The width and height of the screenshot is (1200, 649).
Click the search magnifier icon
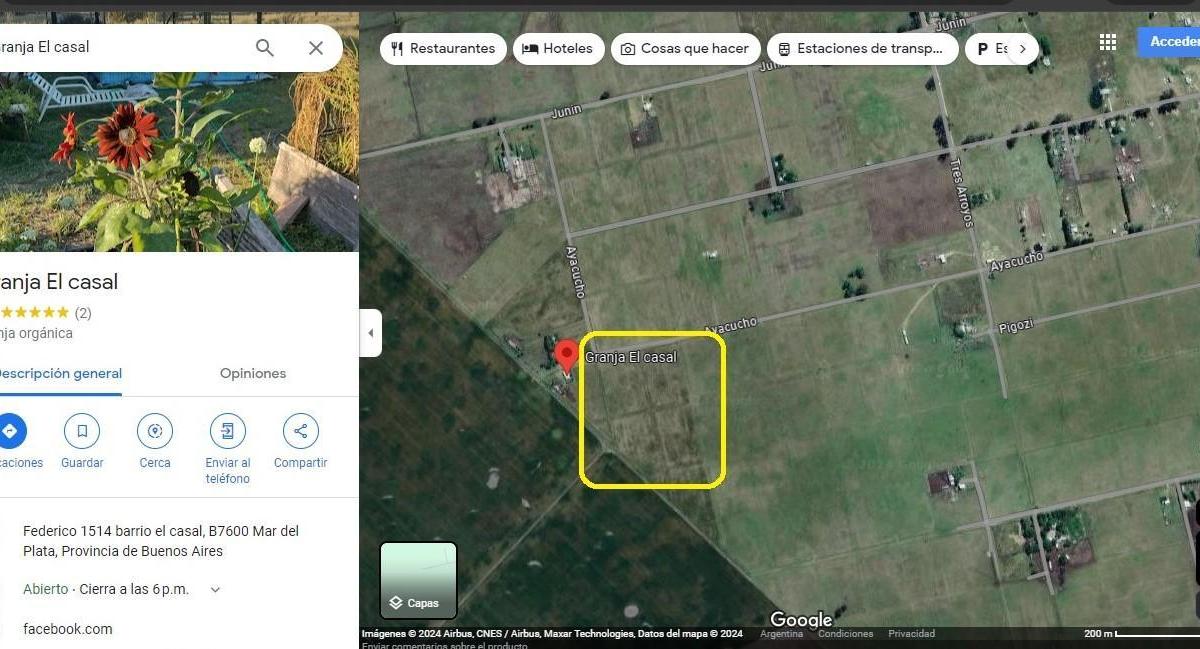click(x=264, y=47)
